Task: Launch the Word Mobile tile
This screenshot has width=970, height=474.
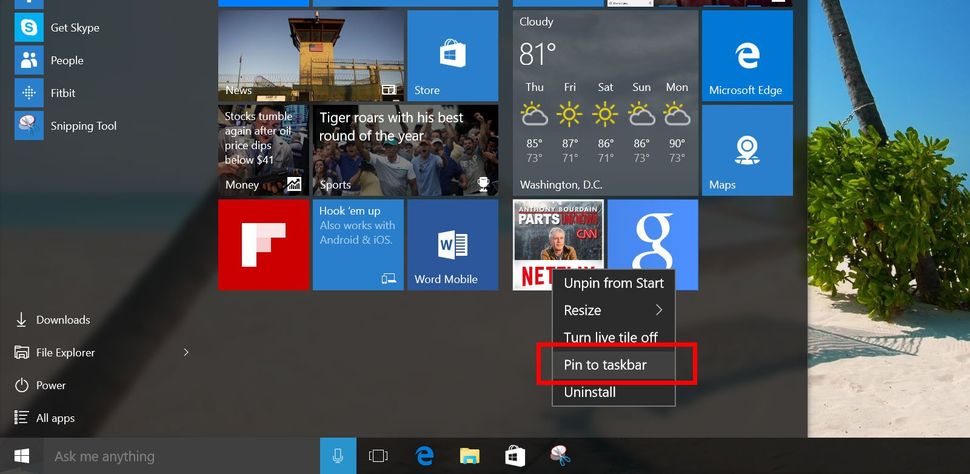Action: [453, 245]
